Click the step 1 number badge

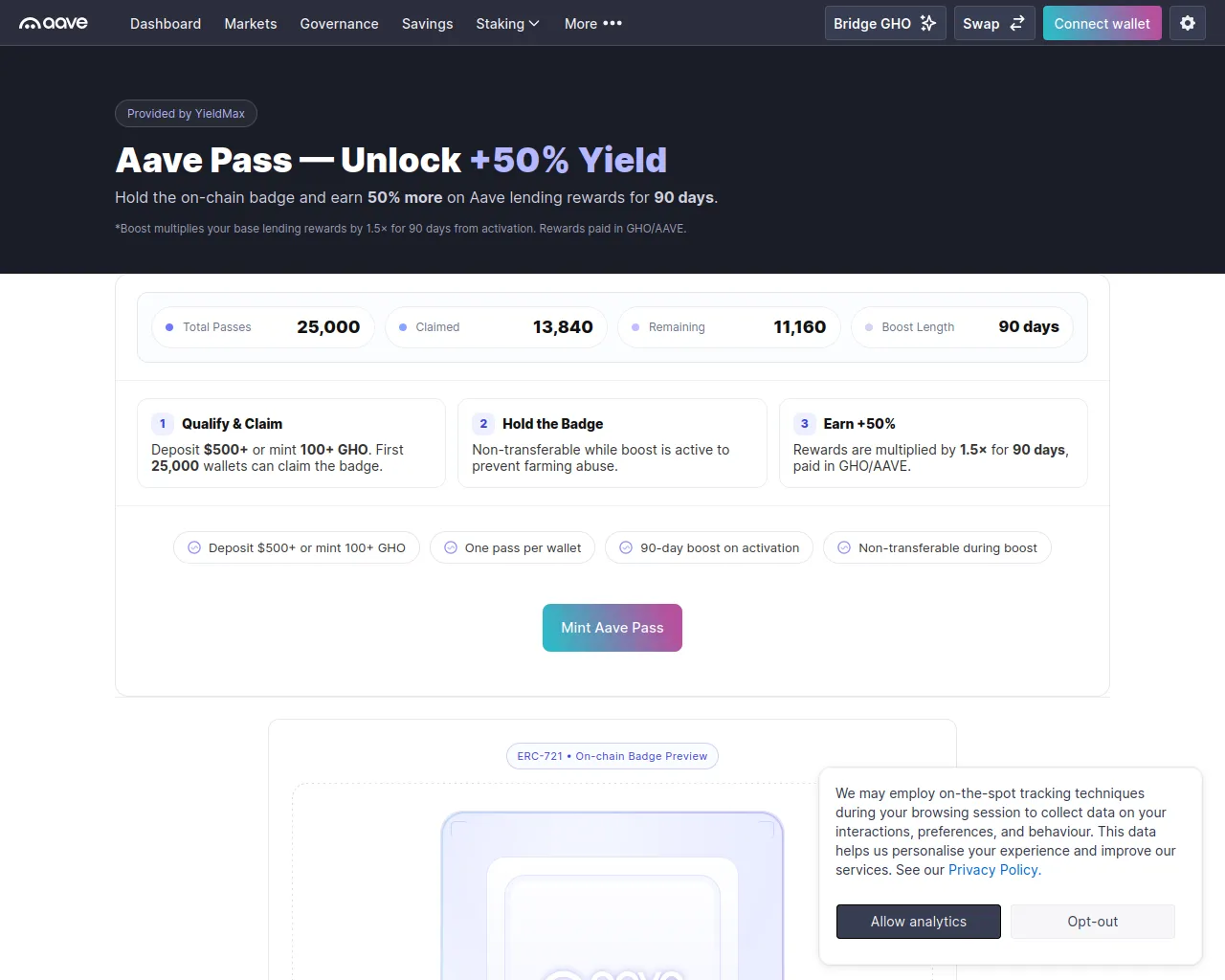coord(163,423)
